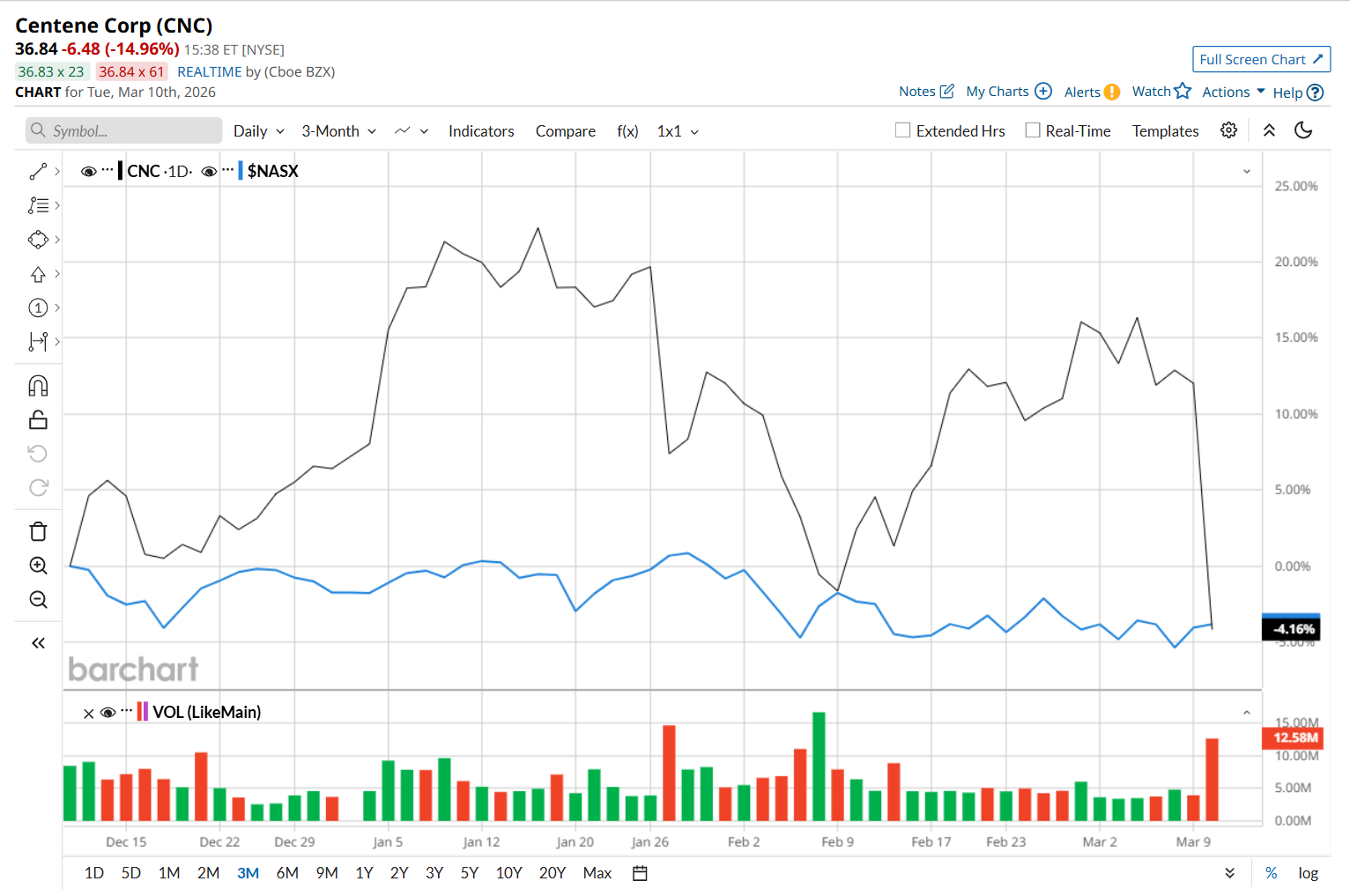1350x896 pixels.
Task: Select the numbered label annotation tool
Action: point(38,307)
